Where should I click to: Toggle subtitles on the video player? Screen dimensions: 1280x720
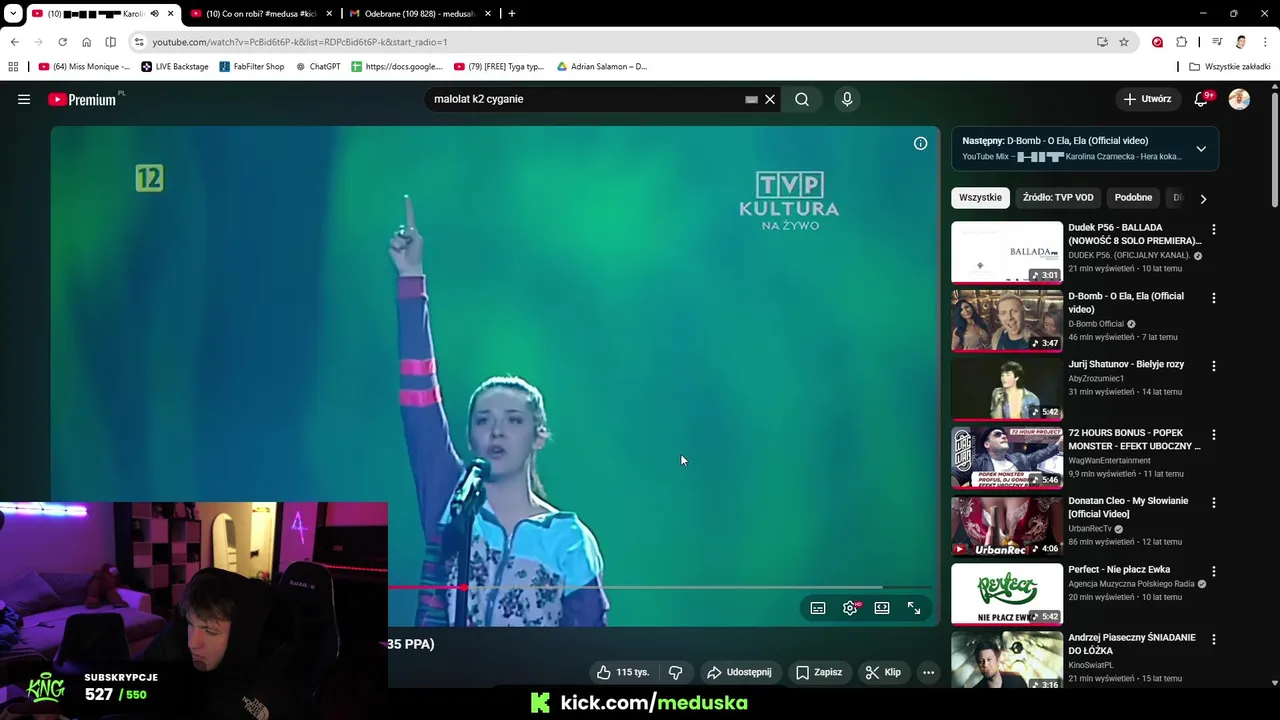click(x=818, y=608)
